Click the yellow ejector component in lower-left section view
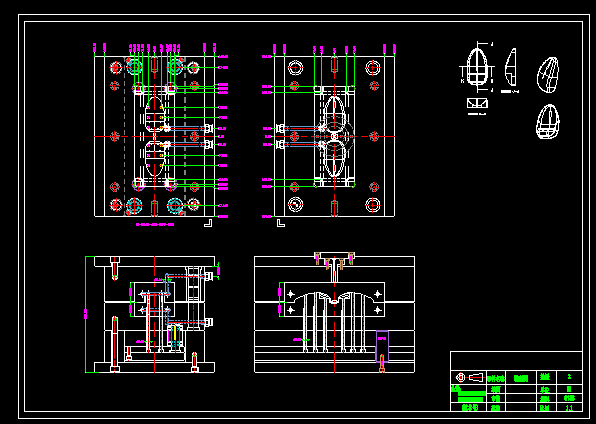This screenshot has width=596, height=424. point(174,334)
